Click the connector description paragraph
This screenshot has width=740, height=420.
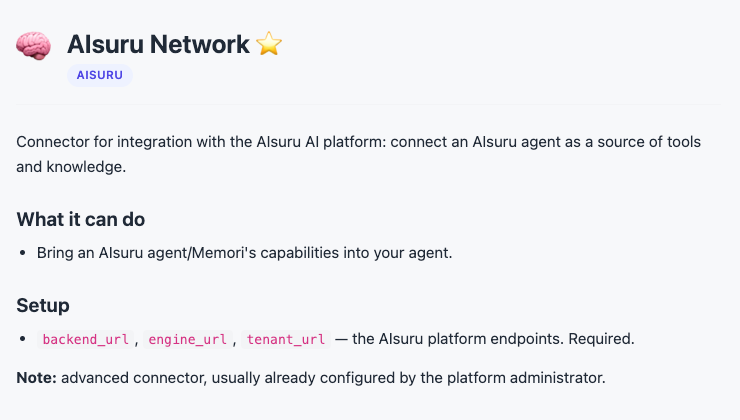coord(359,154)
